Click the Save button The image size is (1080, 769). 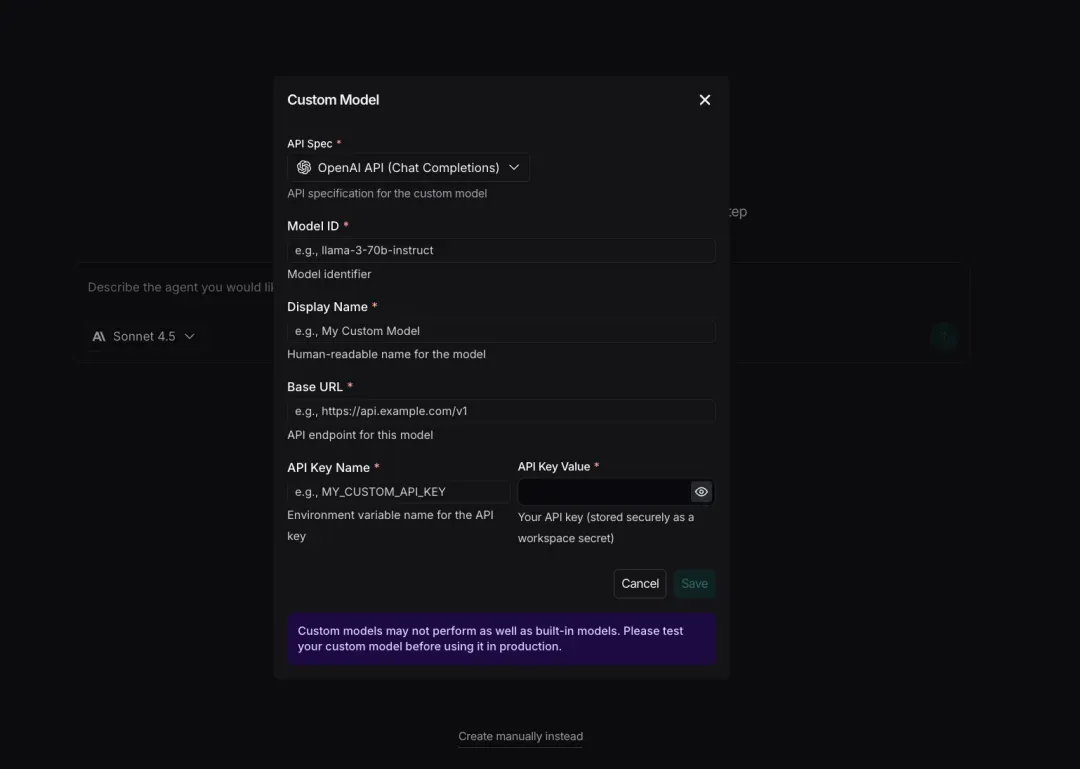click(694, 584)
